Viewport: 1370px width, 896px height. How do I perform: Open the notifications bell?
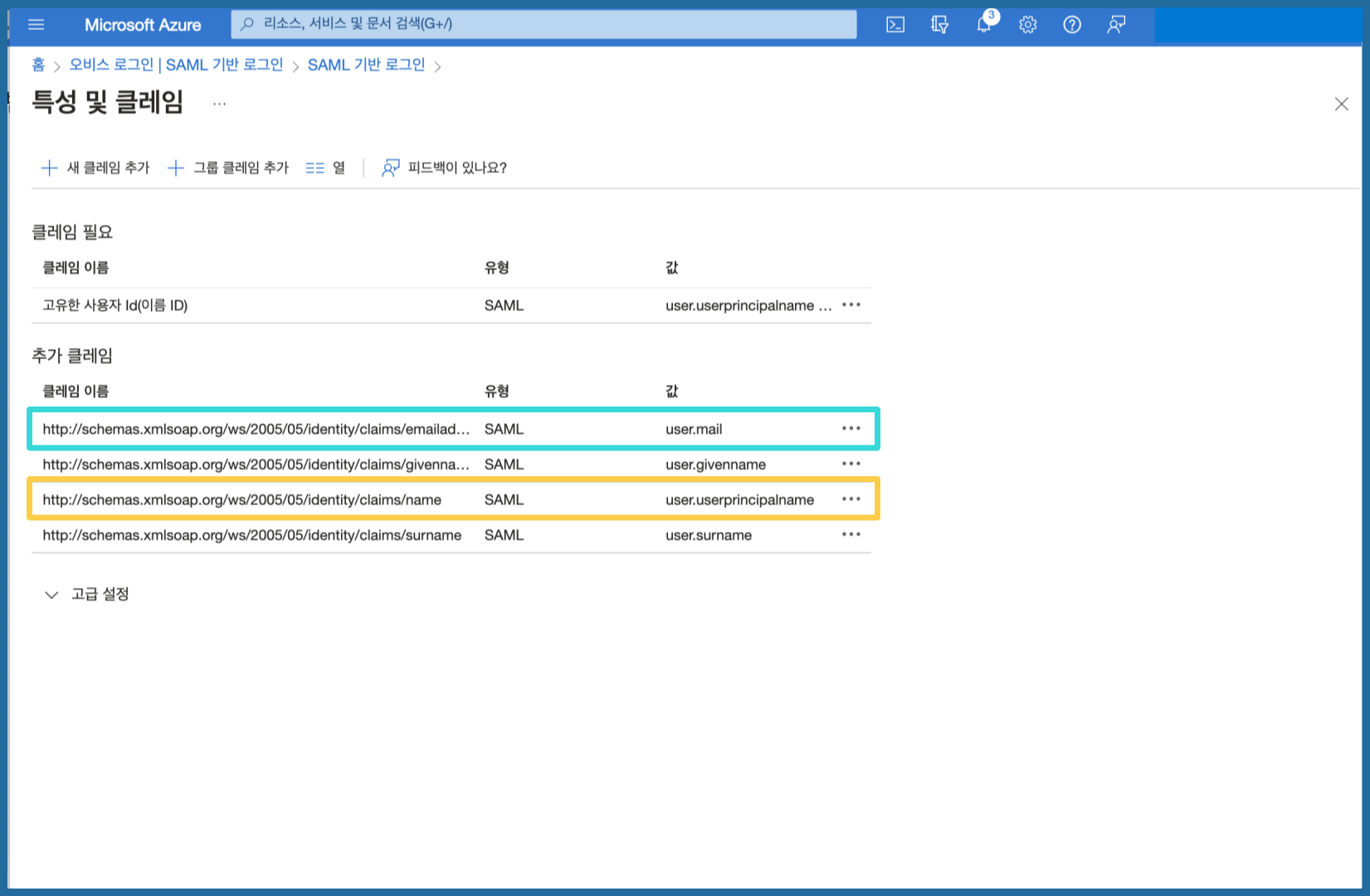[x=984, y=25]
